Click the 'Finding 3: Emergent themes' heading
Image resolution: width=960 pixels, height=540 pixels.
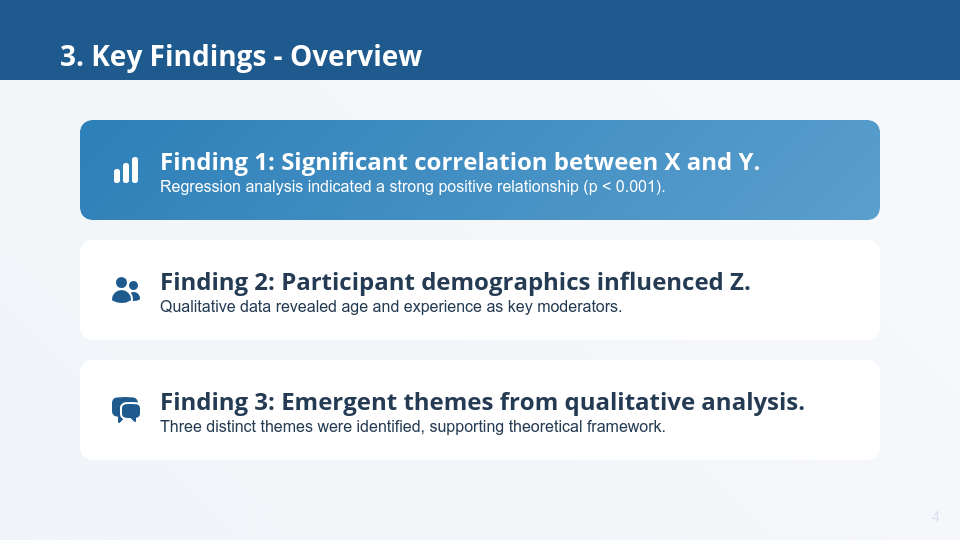pyautogui.click(x=482, y=402)
